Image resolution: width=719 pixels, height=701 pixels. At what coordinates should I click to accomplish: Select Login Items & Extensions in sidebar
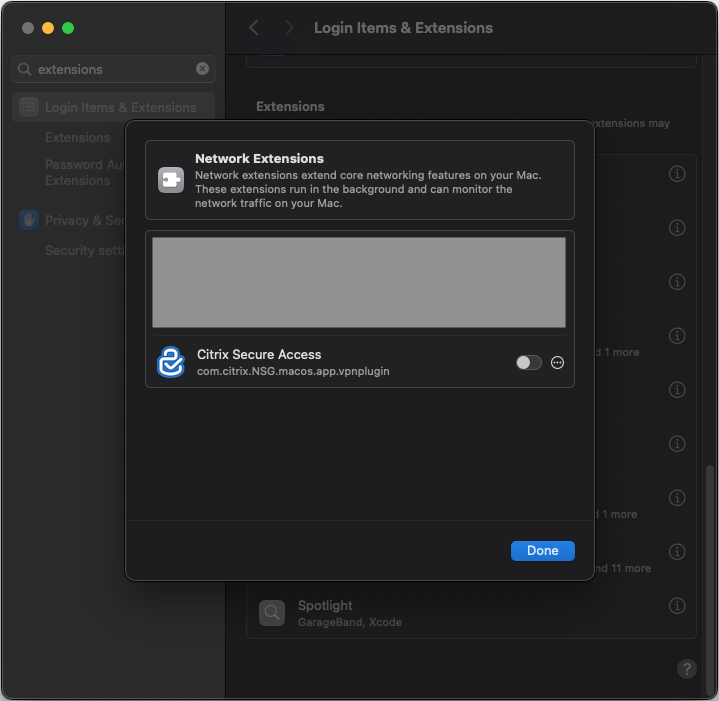pos(113,107)
